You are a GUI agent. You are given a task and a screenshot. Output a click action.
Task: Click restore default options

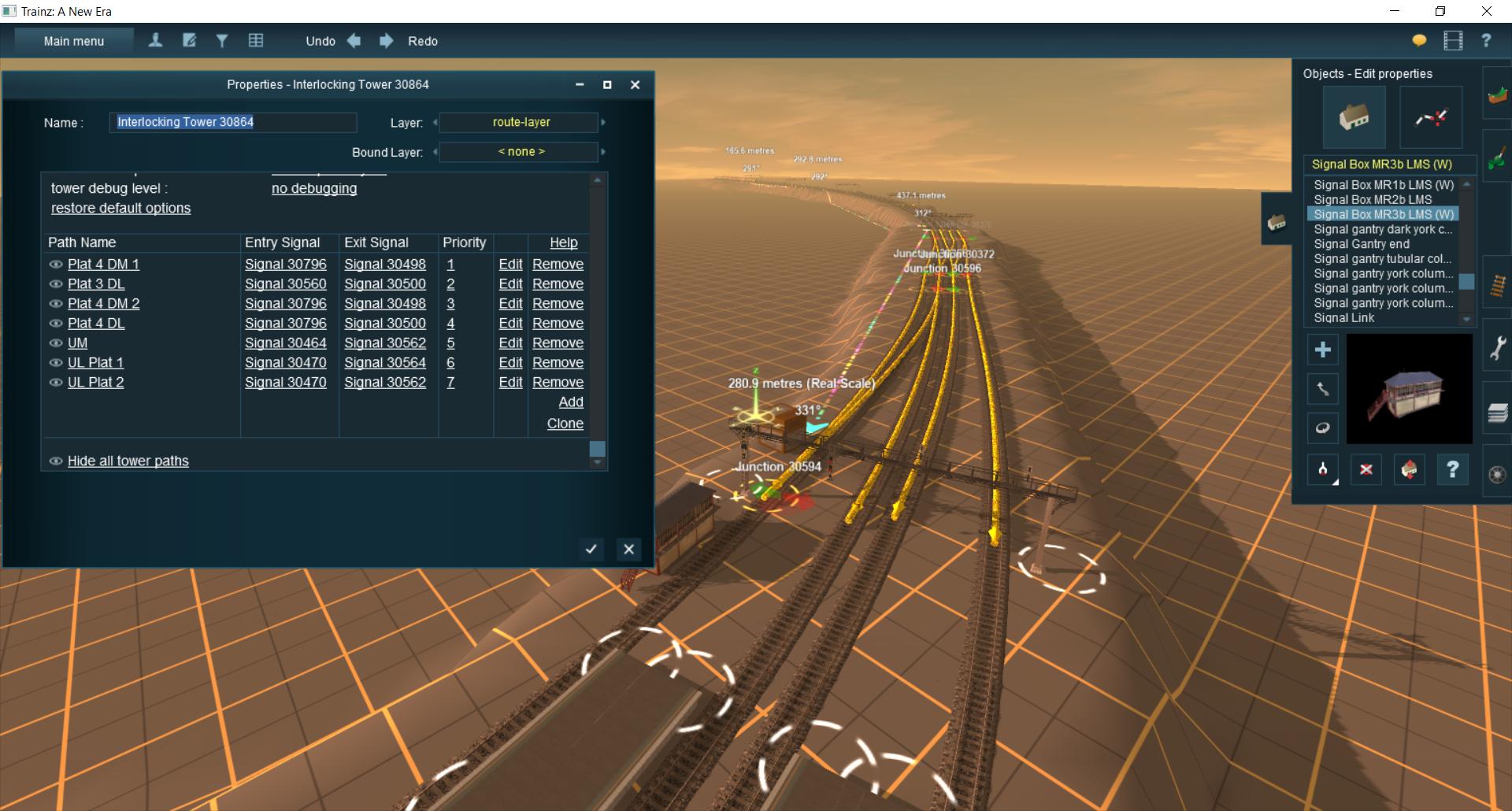pyautogui.click(x=120, y=208)
